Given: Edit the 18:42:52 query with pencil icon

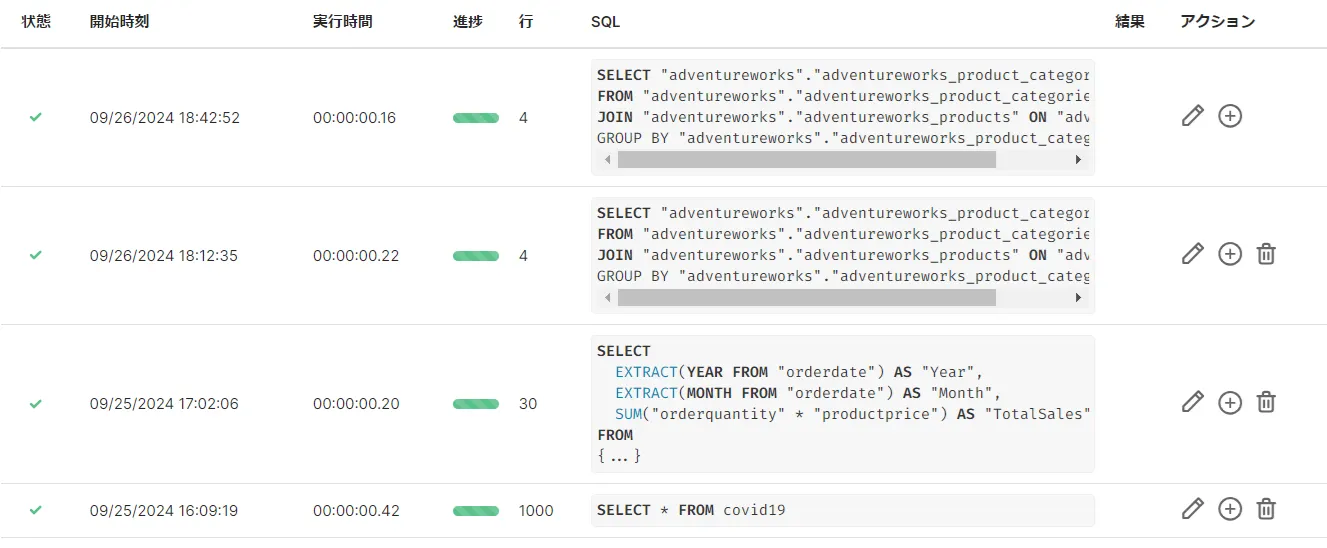Looking at the screenshot, I should (1192, 116).
